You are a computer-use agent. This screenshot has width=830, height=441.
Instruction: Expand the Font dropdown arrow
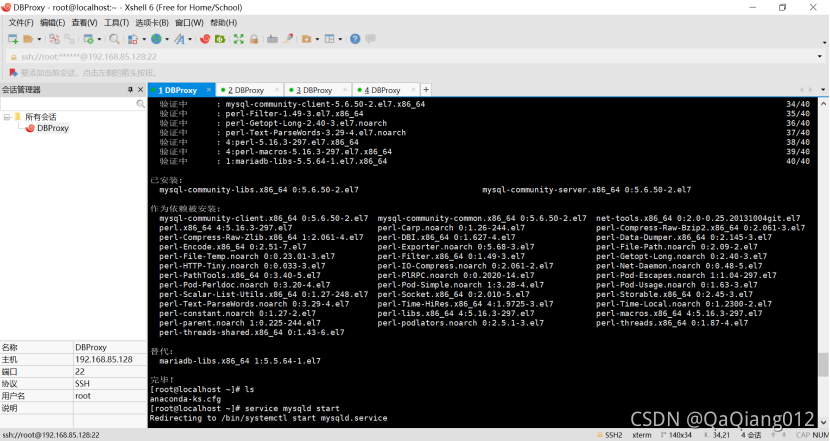[190, 39]
